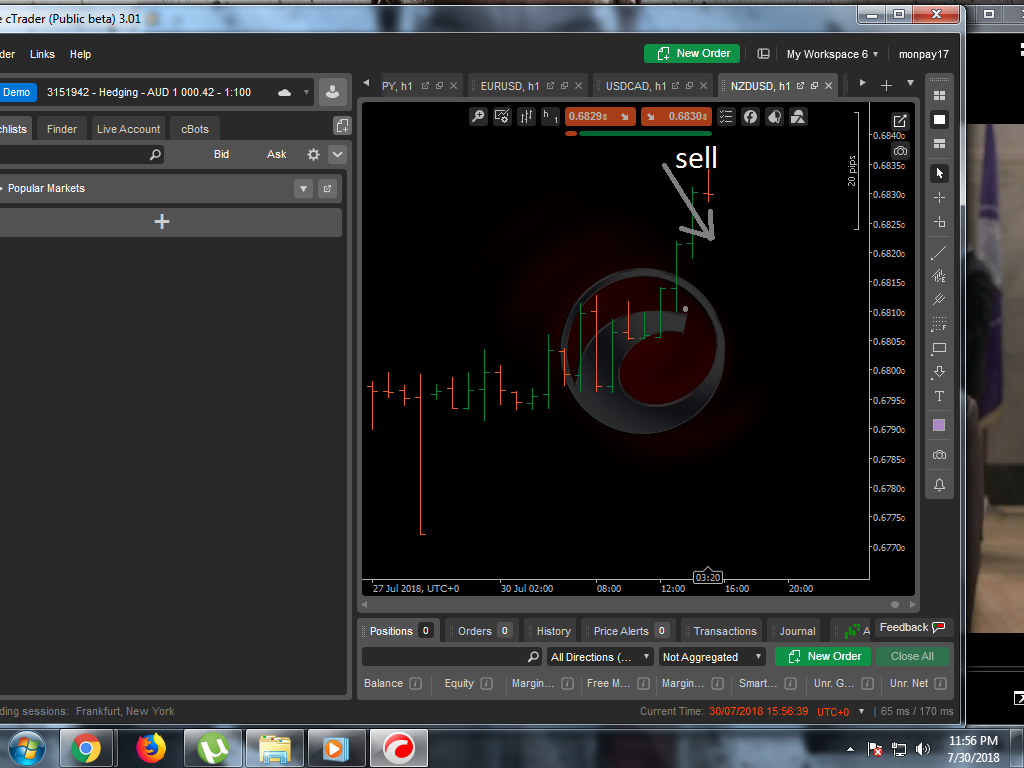The image size is (1024, 768).
Task: Open the Help menu
Action: 80,54
